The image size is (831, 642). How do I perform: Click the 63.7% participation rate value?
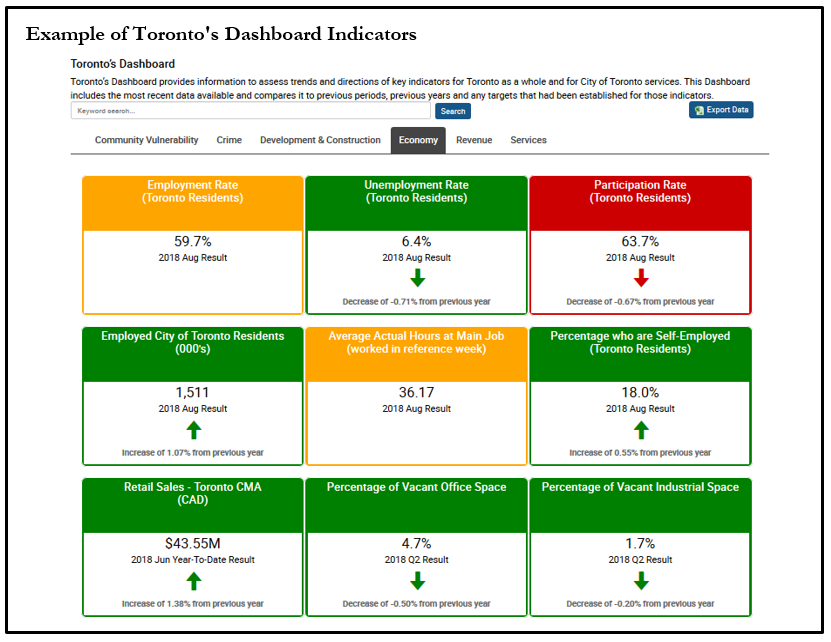coord(640,242)
